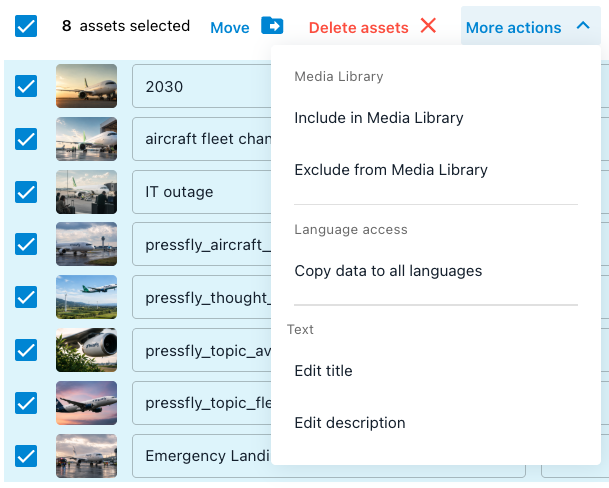Open the aircraft fleet asset thumbnail
This screenshot has width=609, height=488.
click(86, 139)
